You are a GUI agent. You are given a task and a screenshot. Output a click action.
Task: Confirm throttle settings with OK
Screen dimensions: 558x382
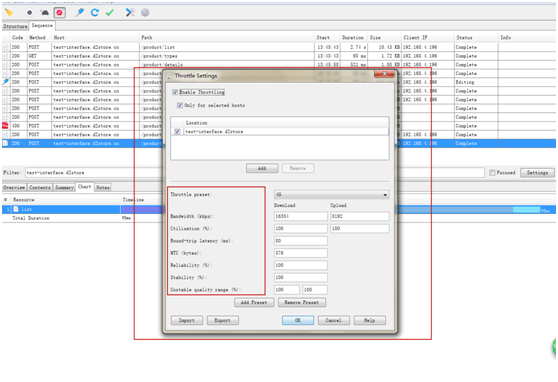(x=298, y=320)
